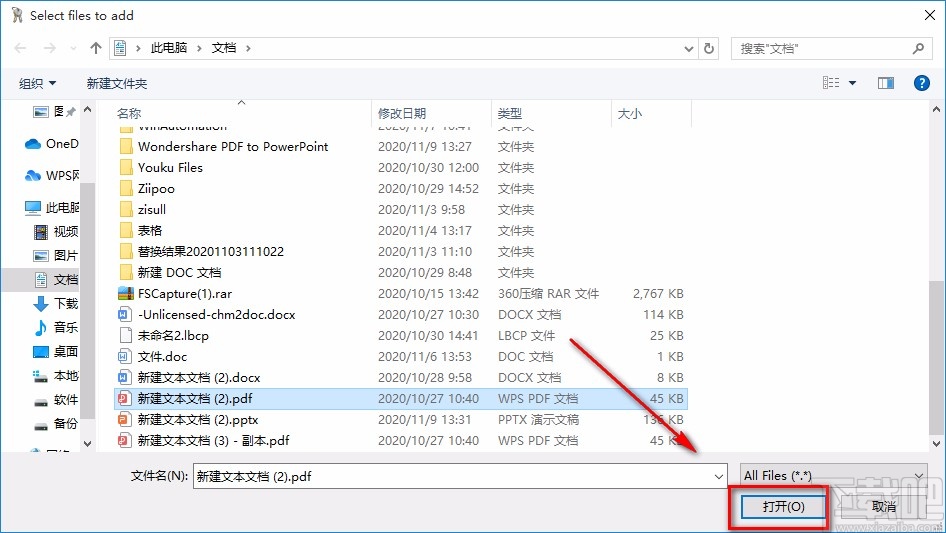
Task: Open 图片 in the navigation pane
Action: pyautogui.click(x=56, y=256)
